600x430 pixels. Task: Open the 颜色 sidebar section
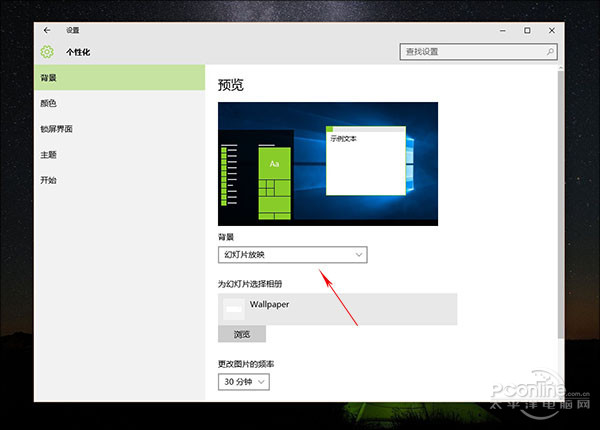click(119, 103)
